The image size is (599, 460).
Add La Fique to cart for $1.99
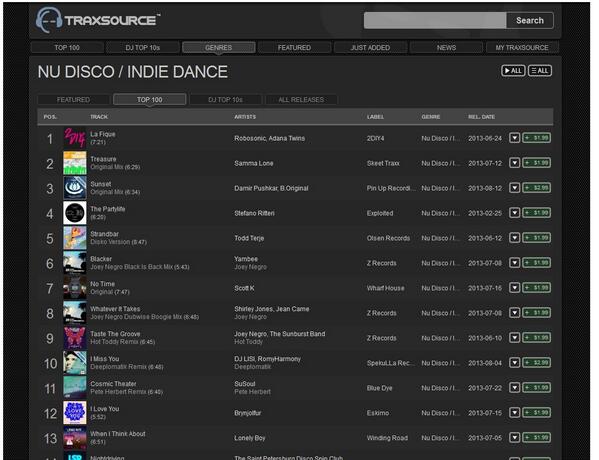(536, 138)
